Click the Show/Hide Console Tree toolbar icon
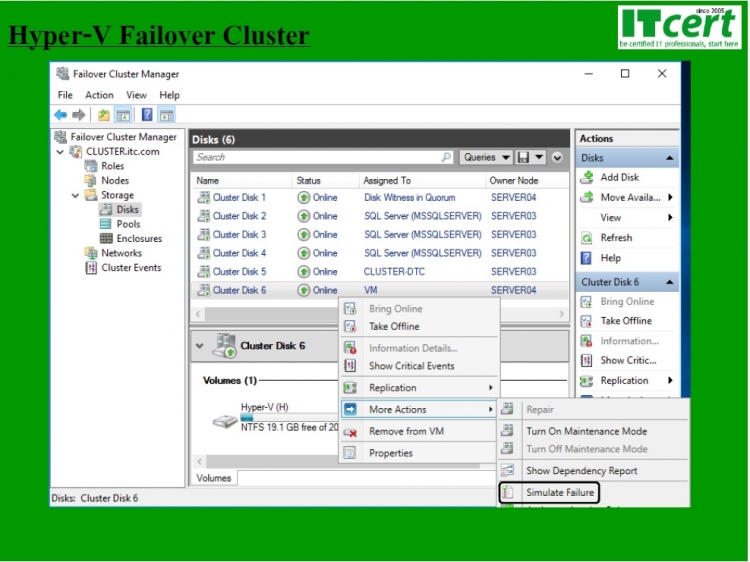 (x=123, y=115)
